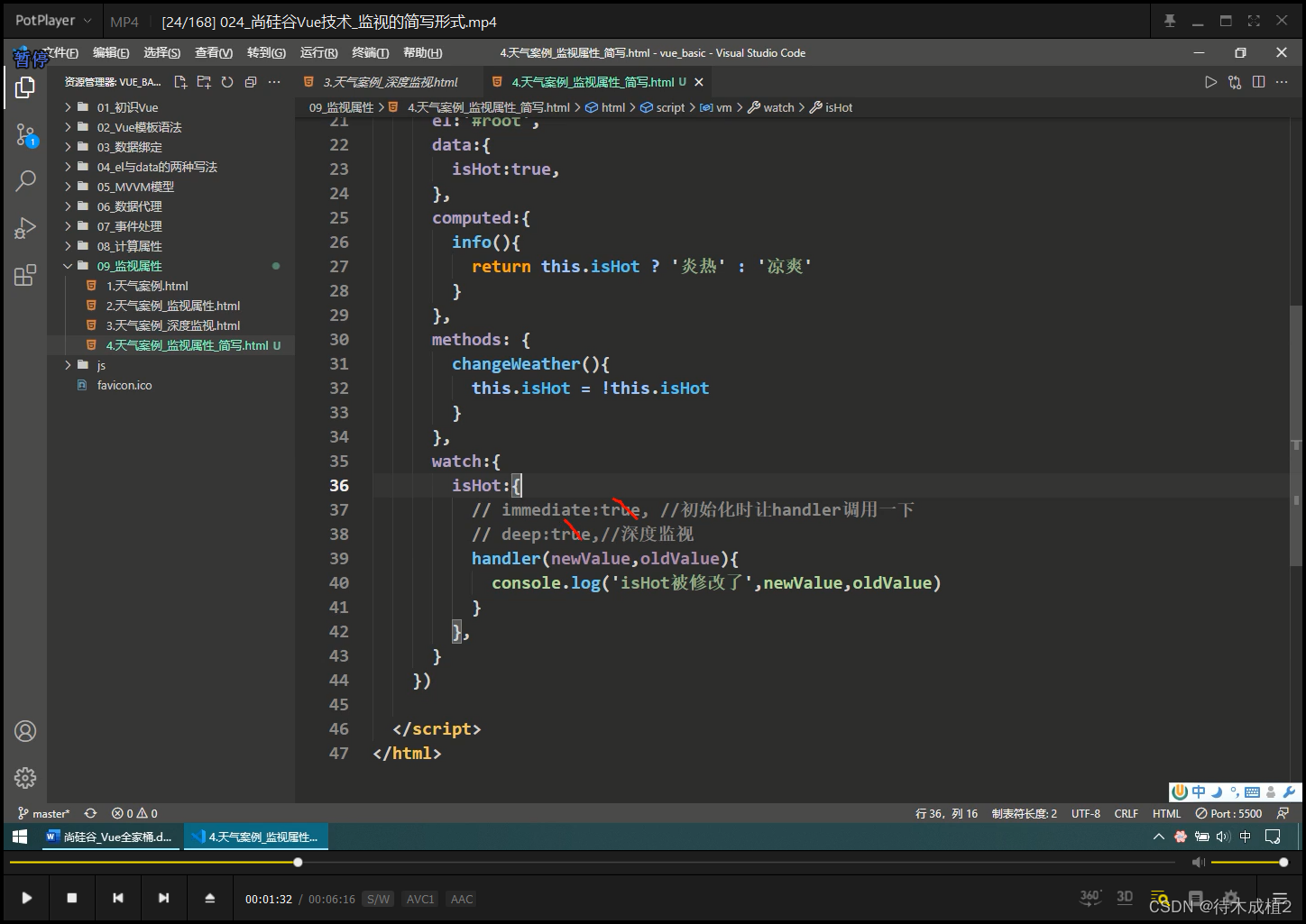Open the Search view icon
Viewport: 1306px width, 924px height.
25,180
